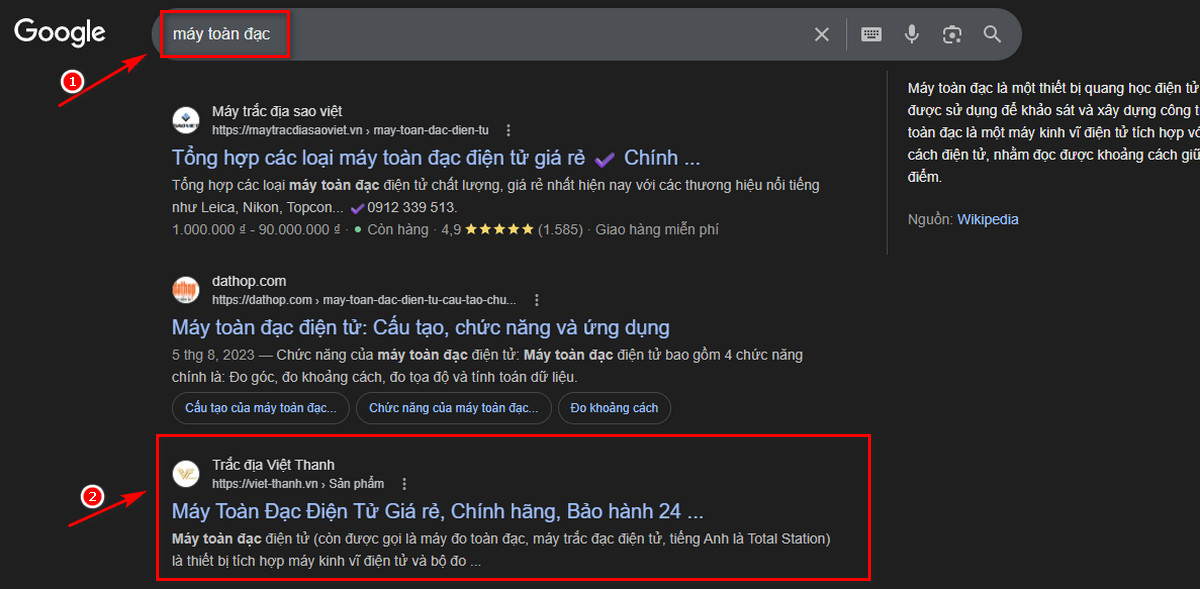Open the on-screen keyboard icon

coord(871,33)
